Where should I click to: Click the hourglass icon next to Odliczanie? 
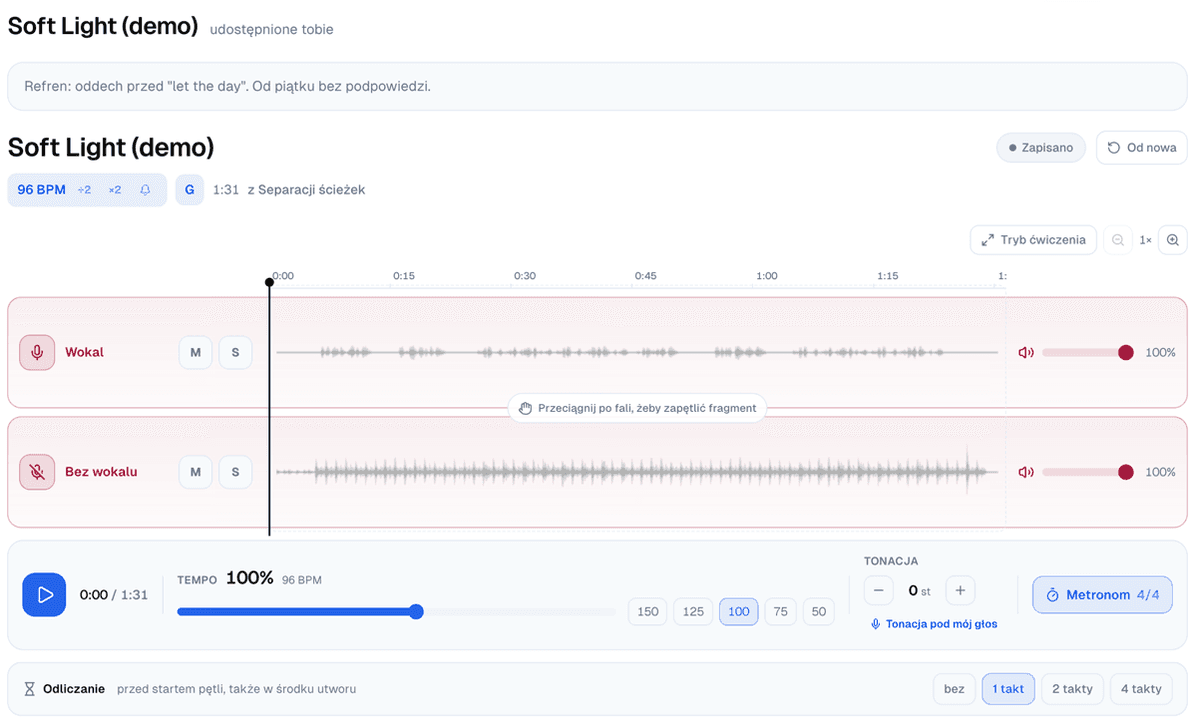[30, 689]
